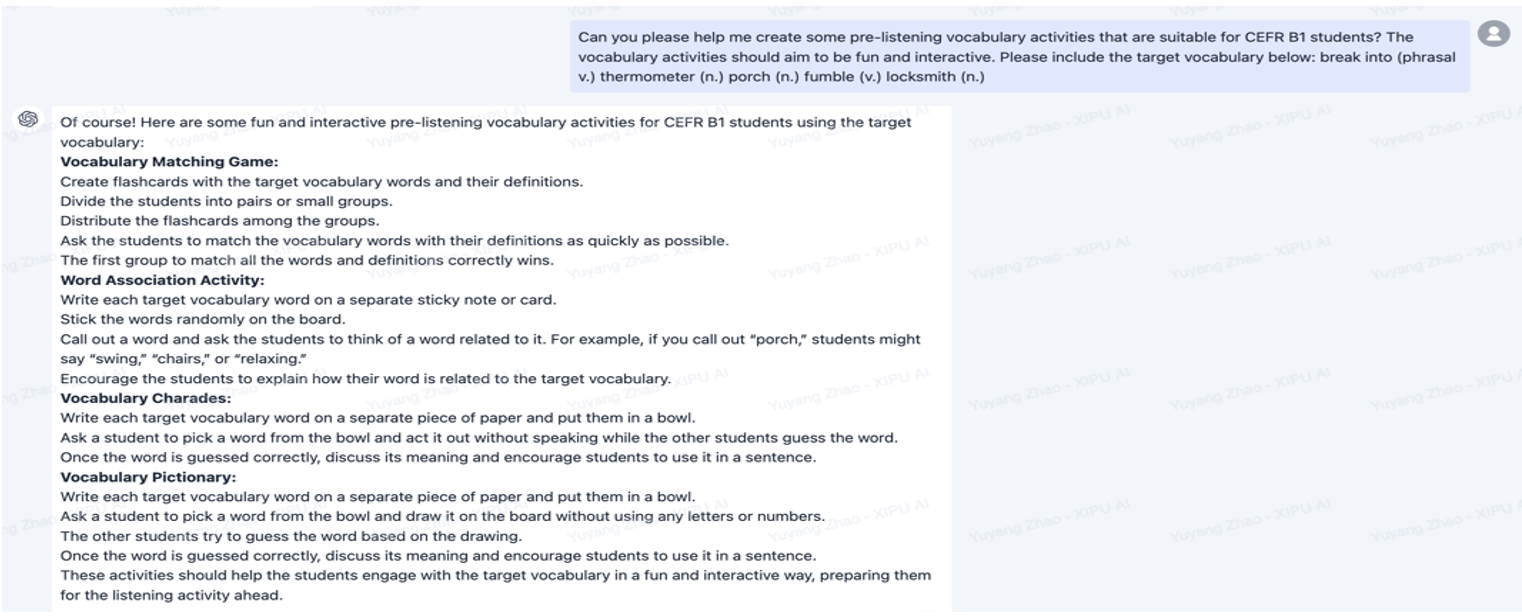Screen dimensions: 1522x616
Task: Click the opening line "Of course! Here are some"
Action: [485, 122]
